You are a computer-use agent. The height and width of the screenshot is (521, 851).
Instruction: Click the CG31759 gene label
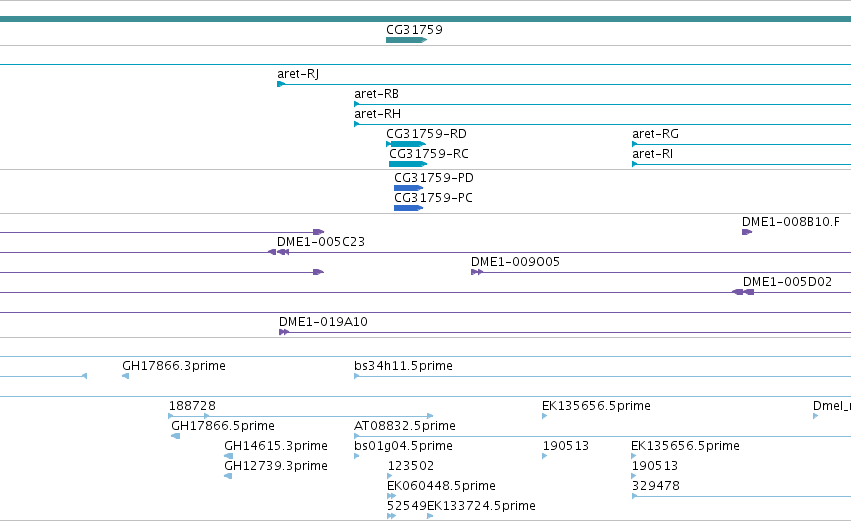[x=414, y=30]
